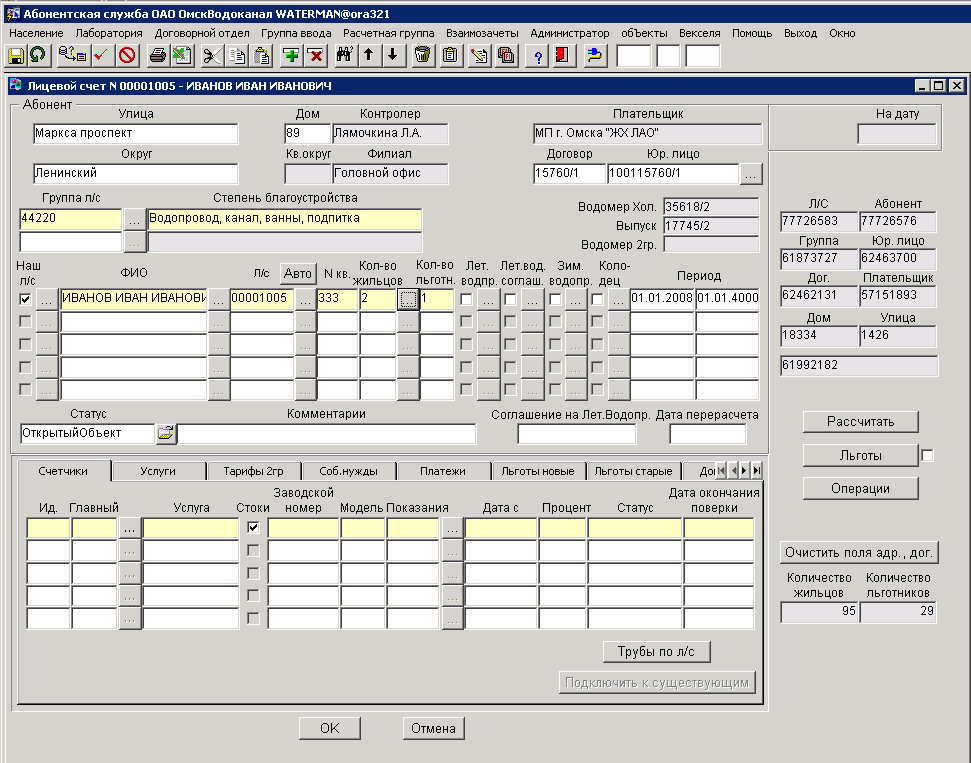Image resolution: width=971 pixels, height=763 pixels.
Task: Uncheck the Наш л/с checkbox in first row
Action: [x=26, y=298]
